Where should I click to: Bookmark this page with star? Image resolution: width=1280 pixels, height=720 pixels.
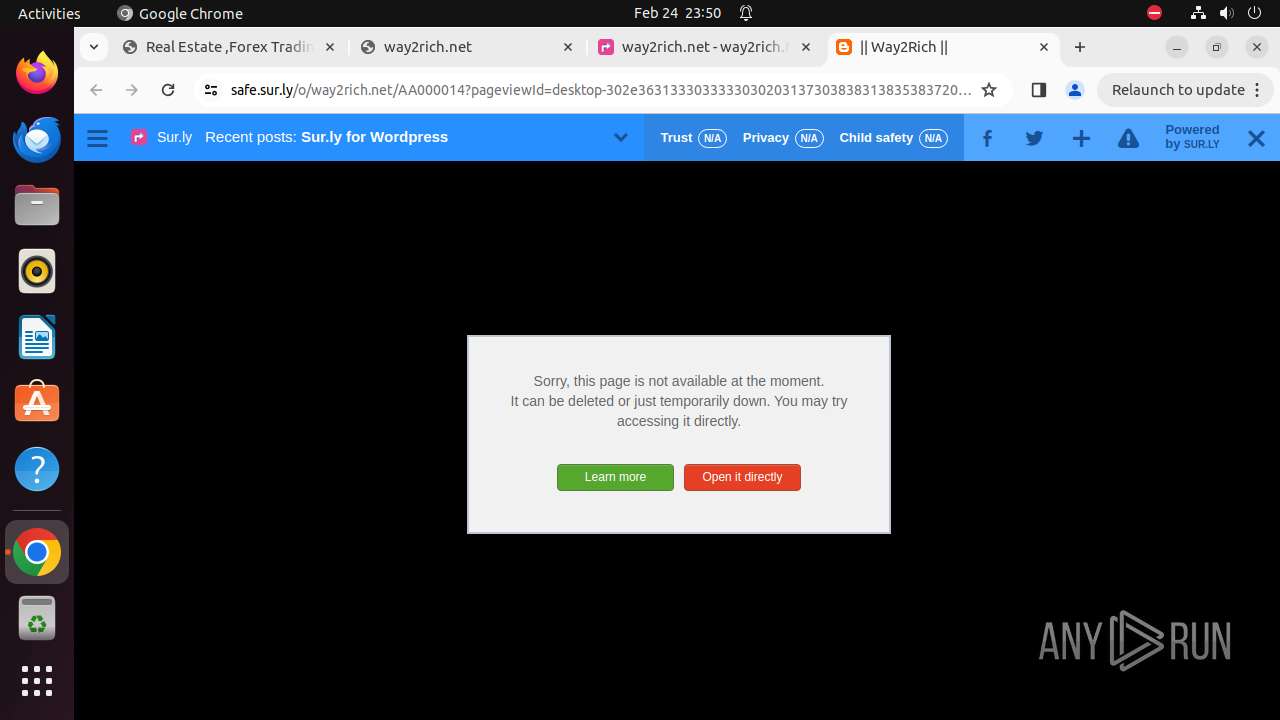tap(989, 90)
